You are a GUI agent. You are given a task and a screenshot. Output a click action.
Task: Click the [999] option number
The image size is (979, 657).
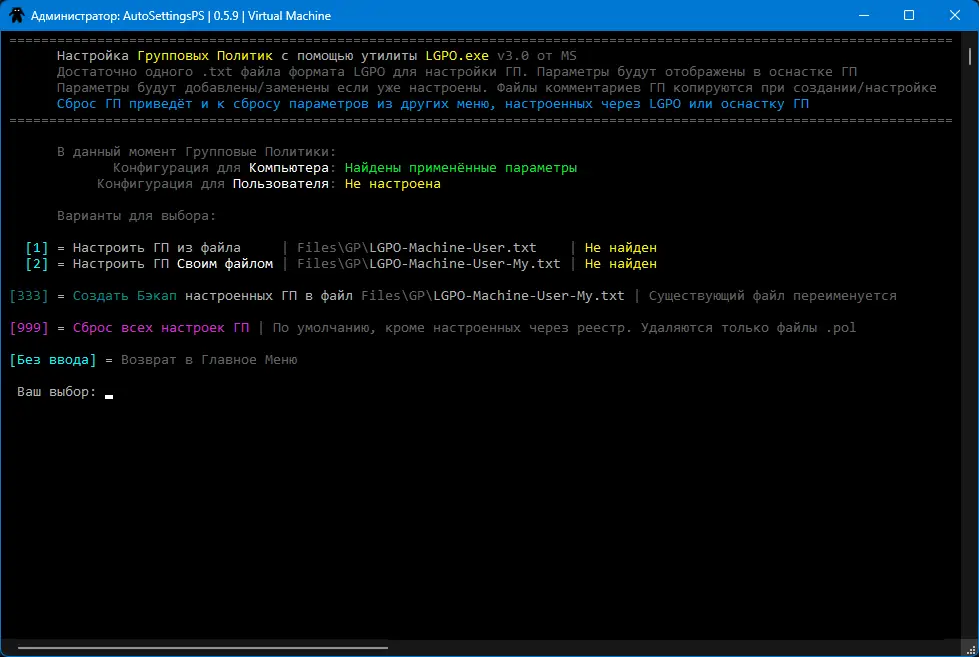(29, 327)
